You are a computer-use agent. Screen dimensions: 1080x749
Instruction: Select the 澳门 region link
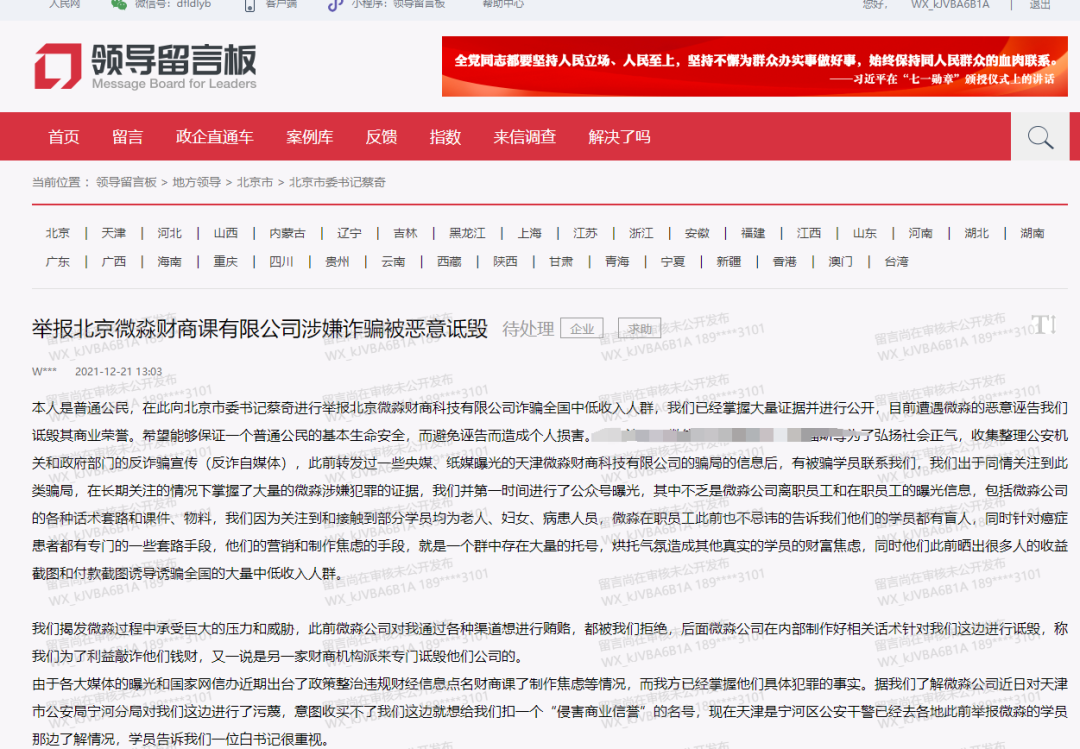click(x=840, y=261)
